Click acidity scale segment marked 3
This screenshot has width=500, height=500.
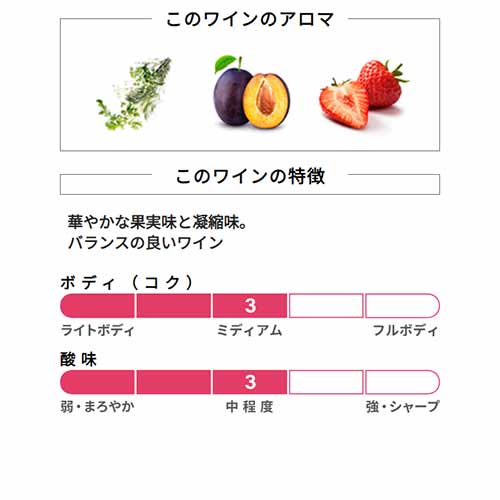point(250,382)
